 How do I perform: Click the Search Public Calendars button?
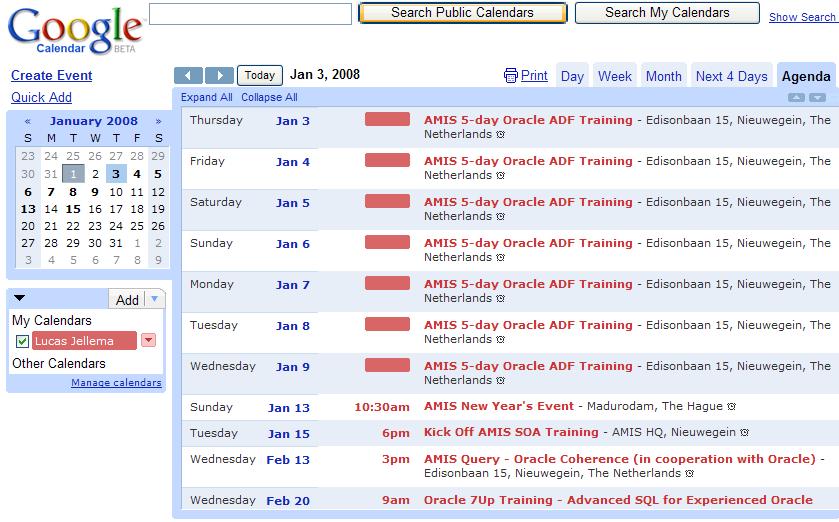pyautogui.click(x=462, y=13)
